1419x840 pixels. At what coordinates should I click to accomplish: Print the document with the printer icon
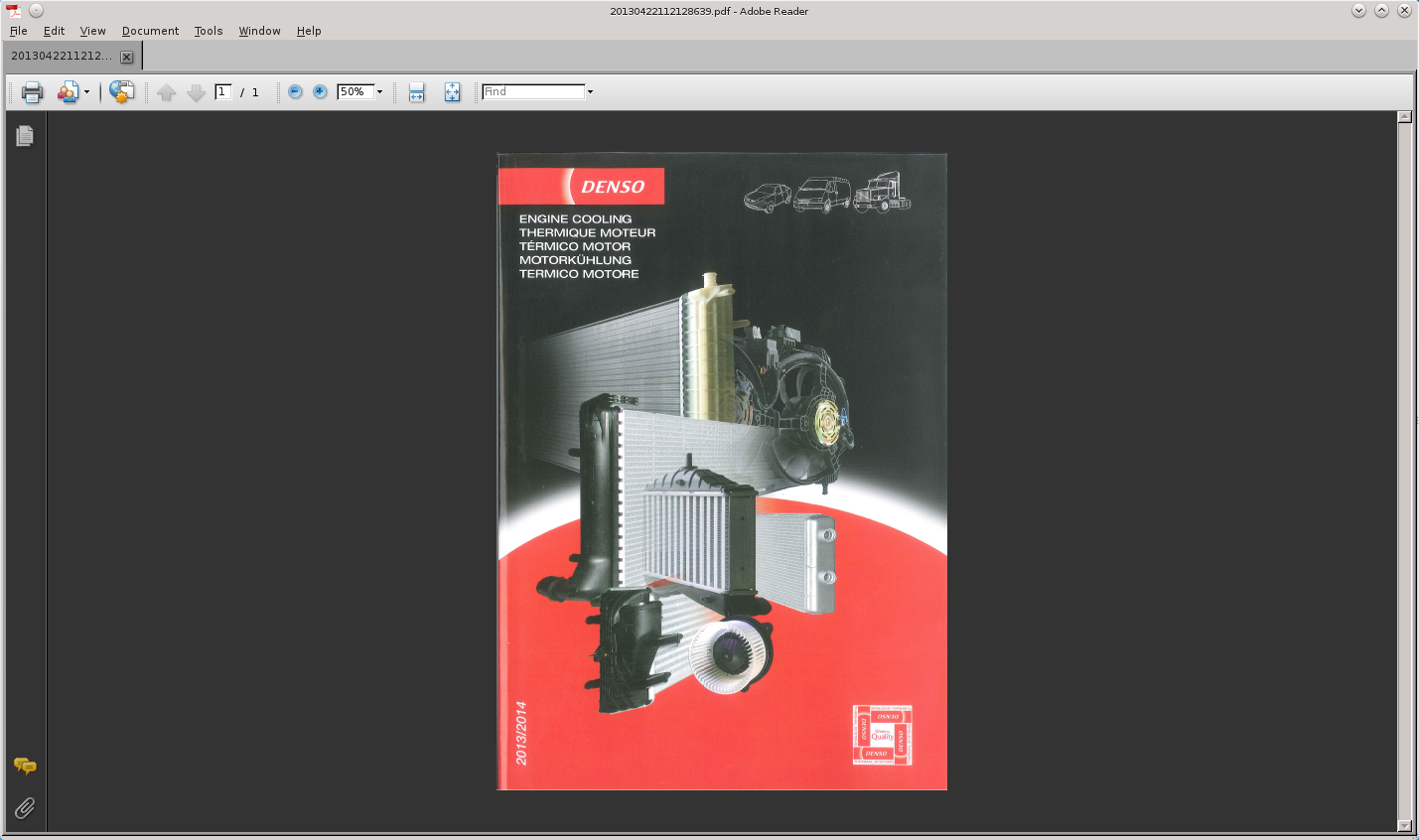click(32, 92)
